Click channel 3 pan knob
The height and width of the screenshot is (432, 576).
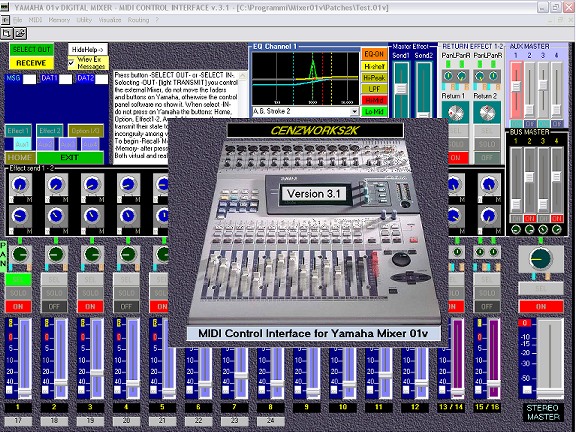coord(92,254)
